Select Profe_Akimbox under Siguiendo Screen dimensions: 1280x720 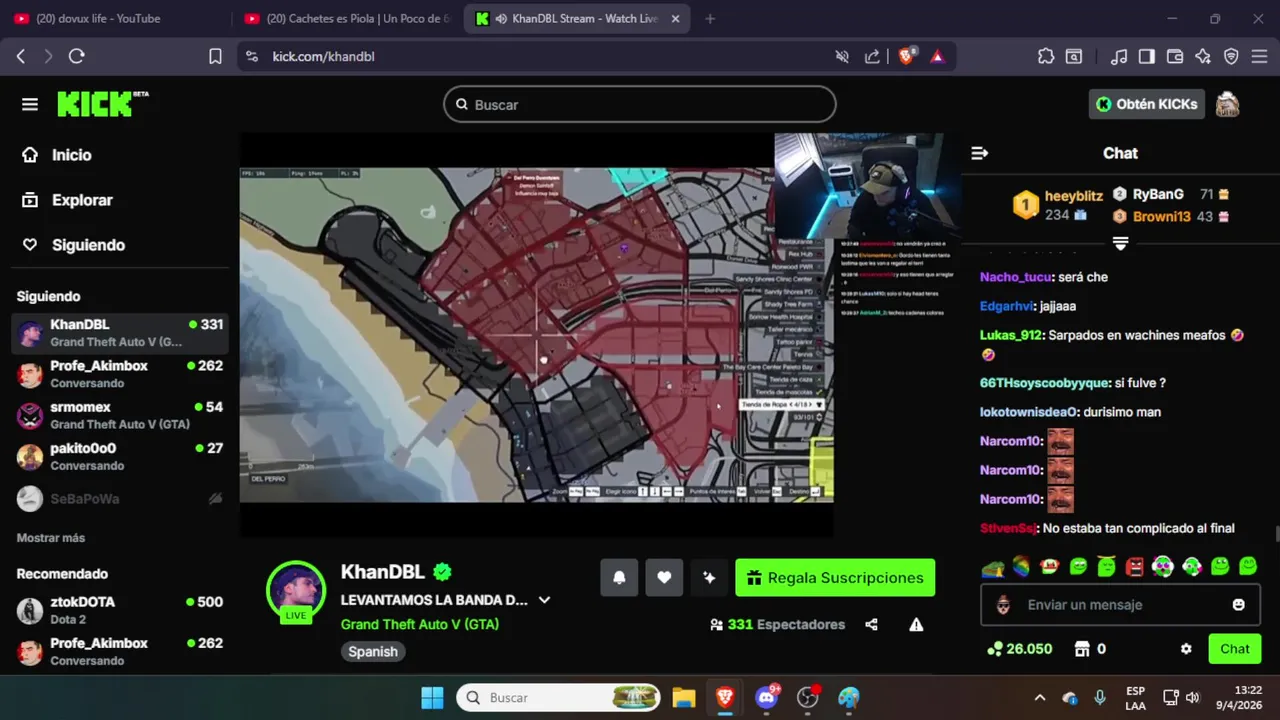pyautogui.click(x=120, y=374)
